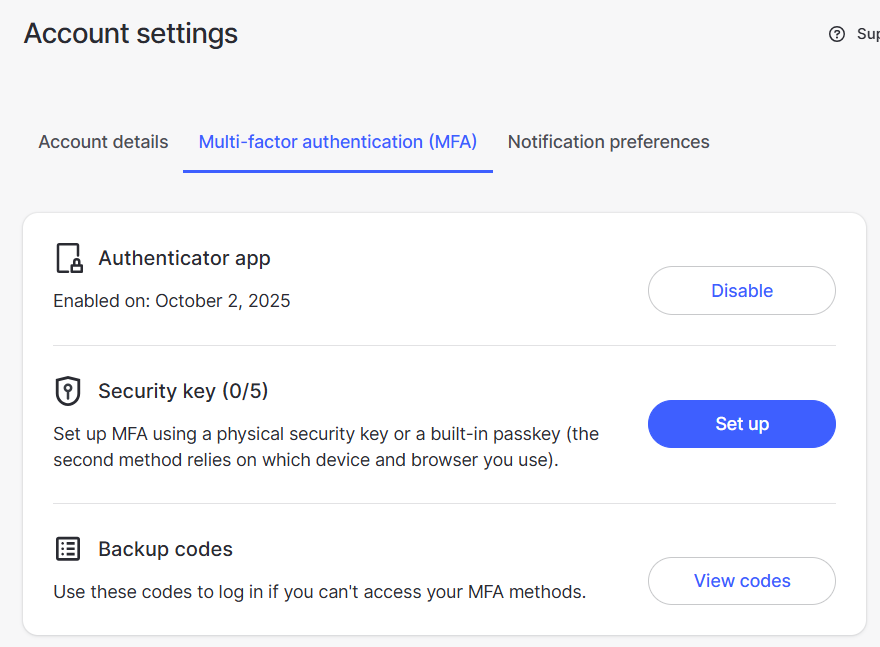880x647 pixels.
Task: Click the Authenticator app device lock icon
Action: [x=68, y=258]
